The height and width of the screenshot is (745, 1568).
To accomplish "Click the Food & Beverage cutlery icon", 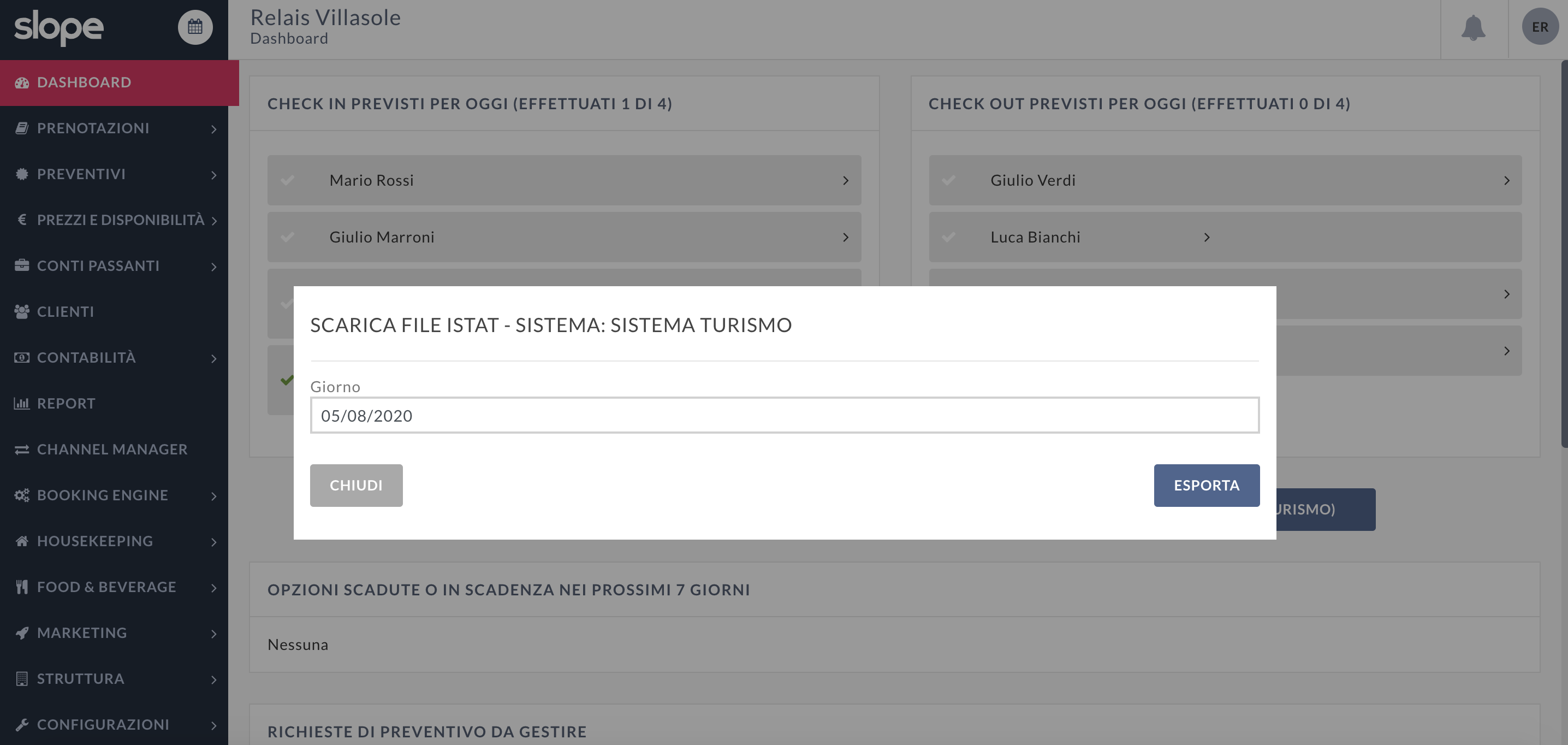I will 22,587.
